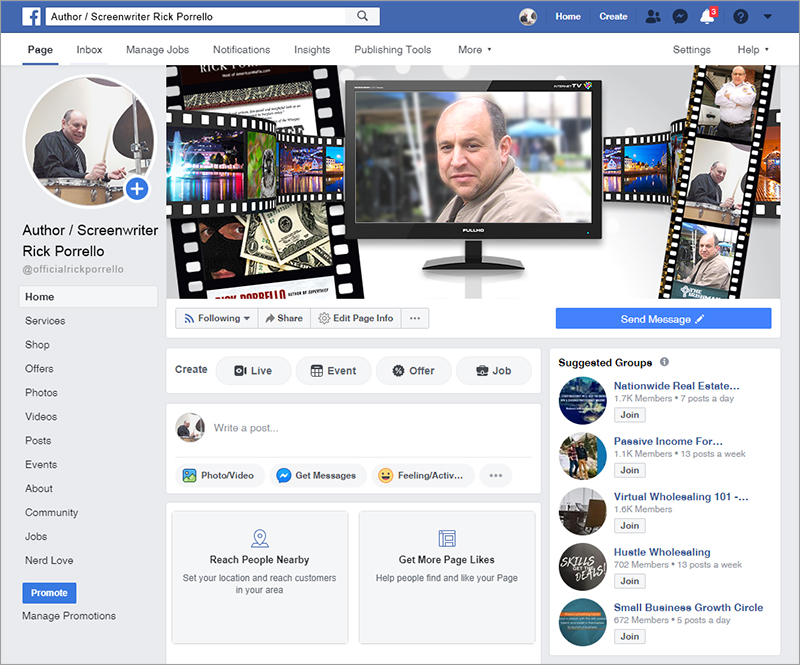Screen dimensions: 800x665
Task: Click the Facebook logo icon
Action: (x=31, y=17)
